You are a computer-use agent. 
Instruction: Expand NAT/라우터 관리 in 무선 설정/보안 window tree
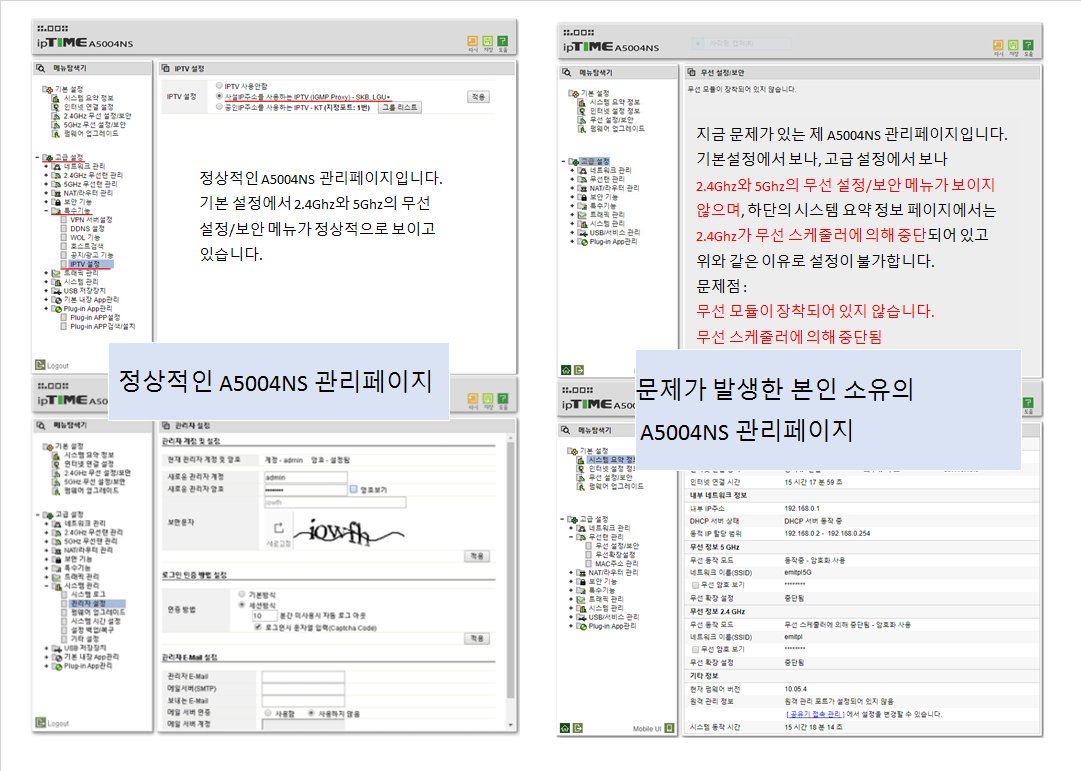click(x=572, y=188)
